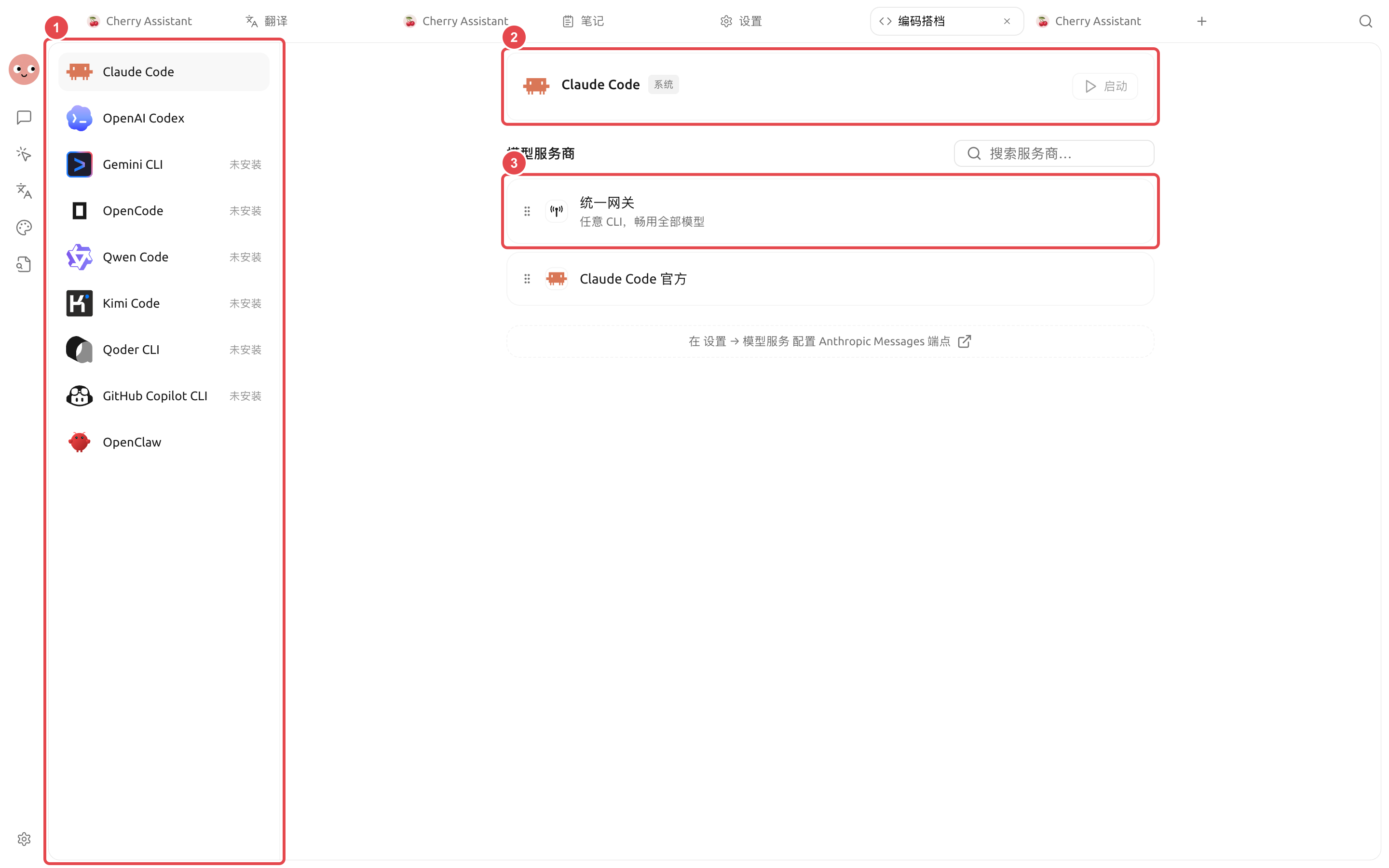Click the GitHub Copilot logo icon
The width and height of the screenshot is (1389, 868).
79,396
